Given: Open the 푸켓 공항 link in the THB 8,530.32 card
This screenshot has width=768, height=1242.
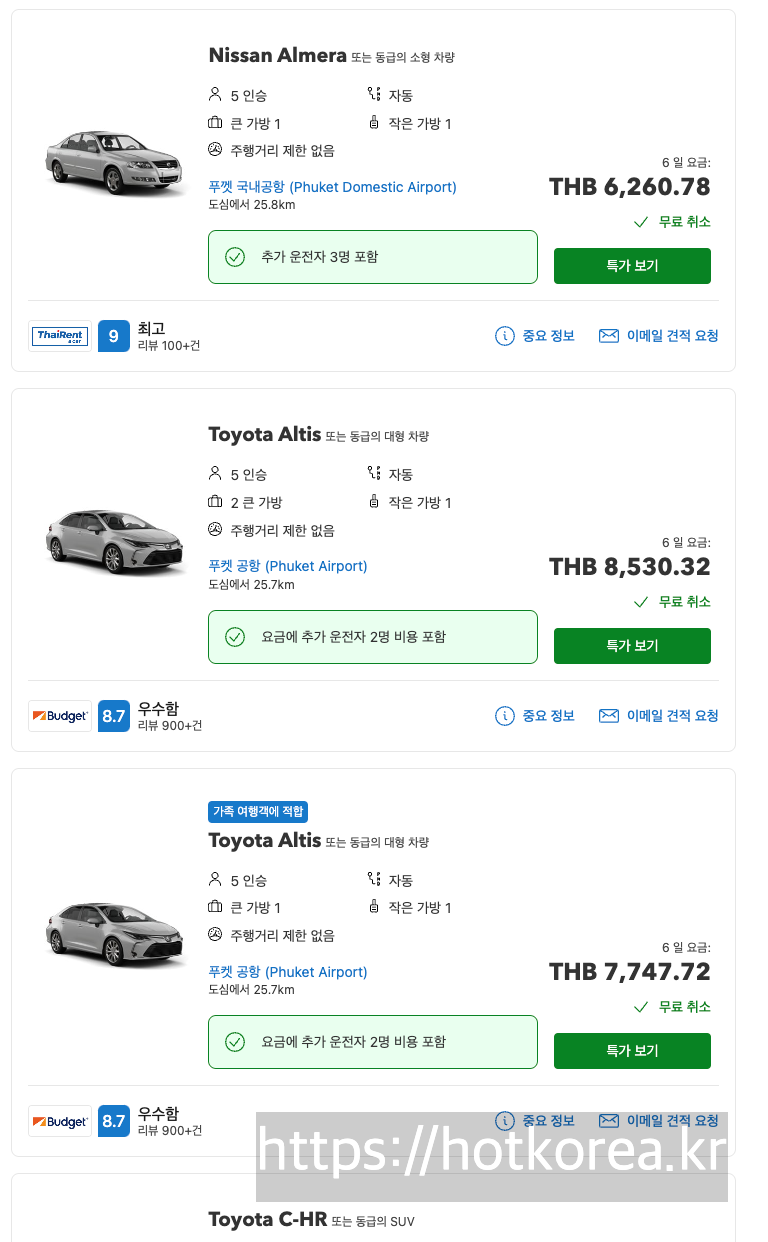Looking at the screenshot, I should [288, 566].
